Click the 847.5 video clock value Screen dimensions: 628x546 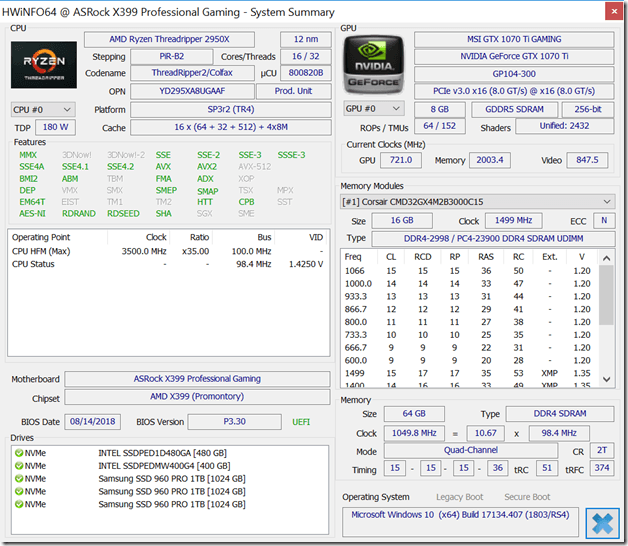point(587,160)
